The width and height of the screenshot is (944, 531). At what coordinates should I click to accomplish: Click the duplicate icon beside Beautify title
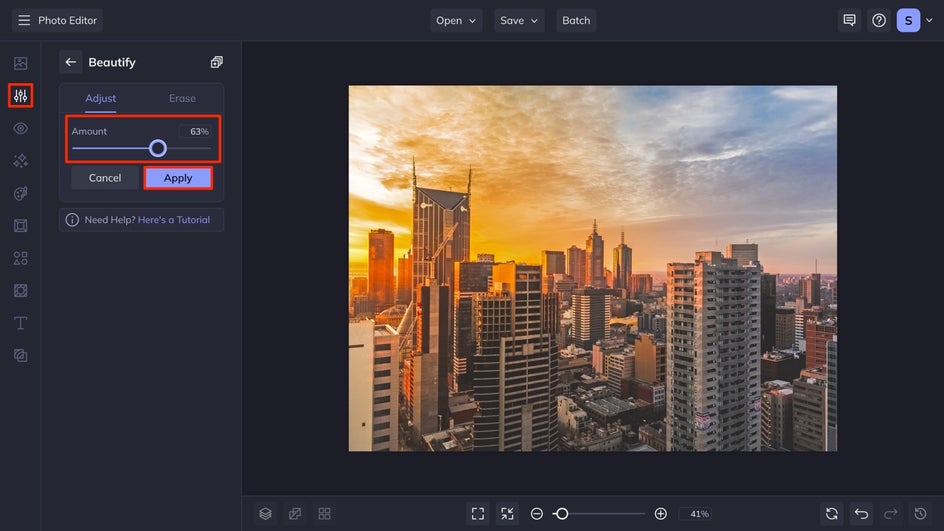point(217,62)
